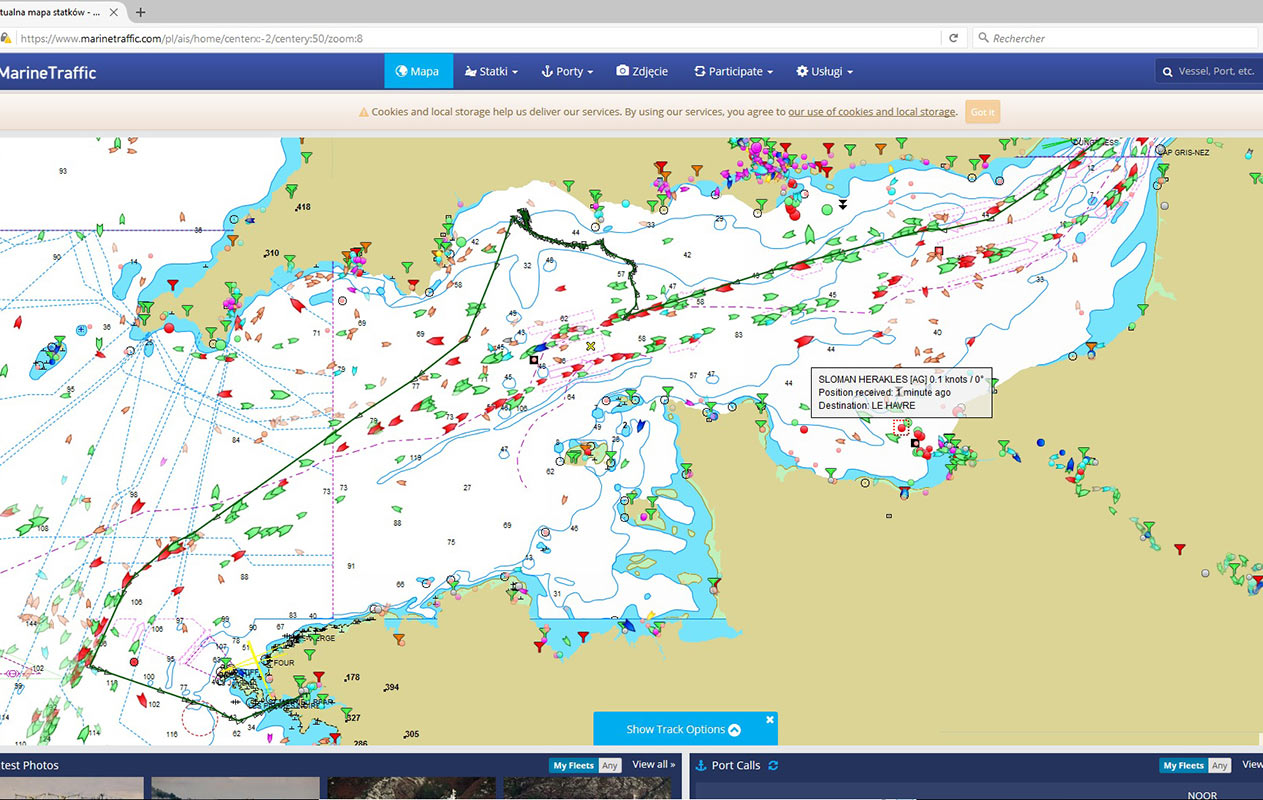This screenshot has height=800, width=1263.
Task: Select Any in Port Calls
Action: 1219,765
